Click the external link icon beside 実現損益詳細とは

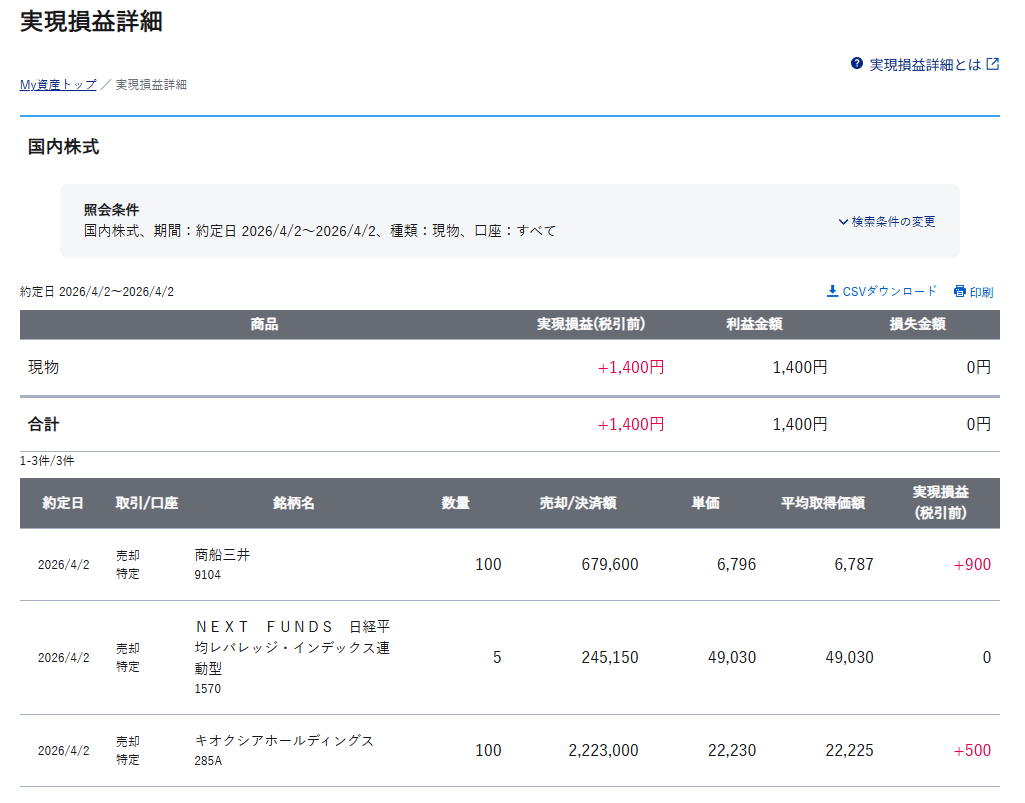992,64
